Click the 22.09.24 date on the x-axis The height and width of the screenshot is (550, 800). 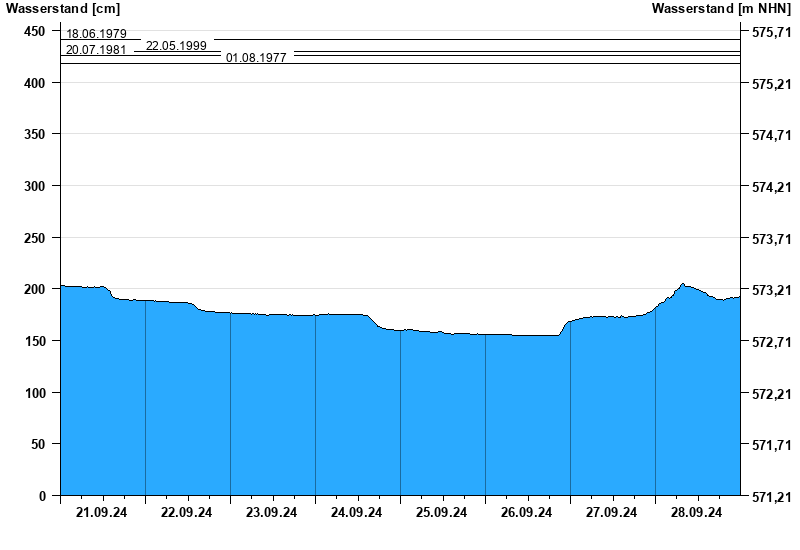(187, 513)
